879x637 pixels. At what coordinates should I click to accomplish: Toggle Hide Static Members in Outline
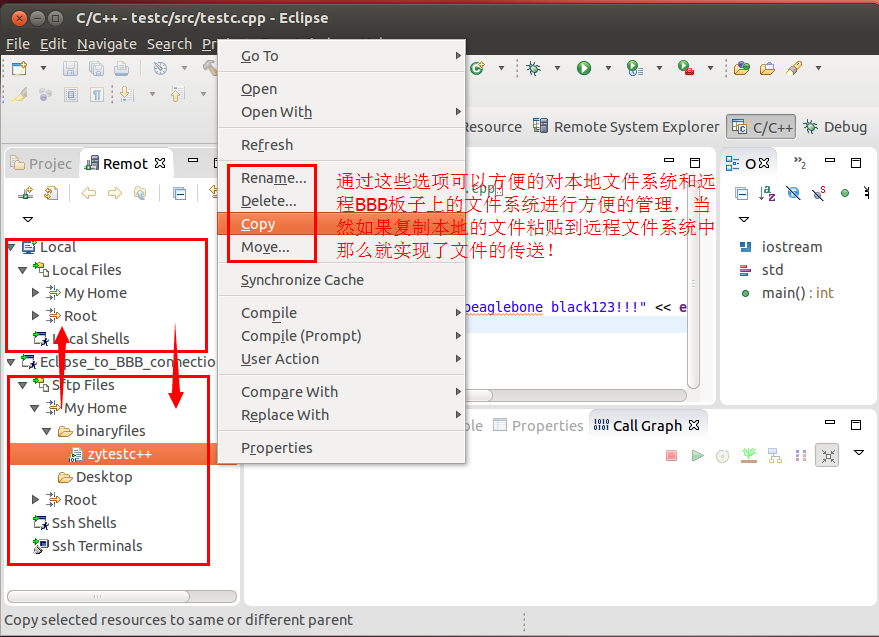coord(818,193)
